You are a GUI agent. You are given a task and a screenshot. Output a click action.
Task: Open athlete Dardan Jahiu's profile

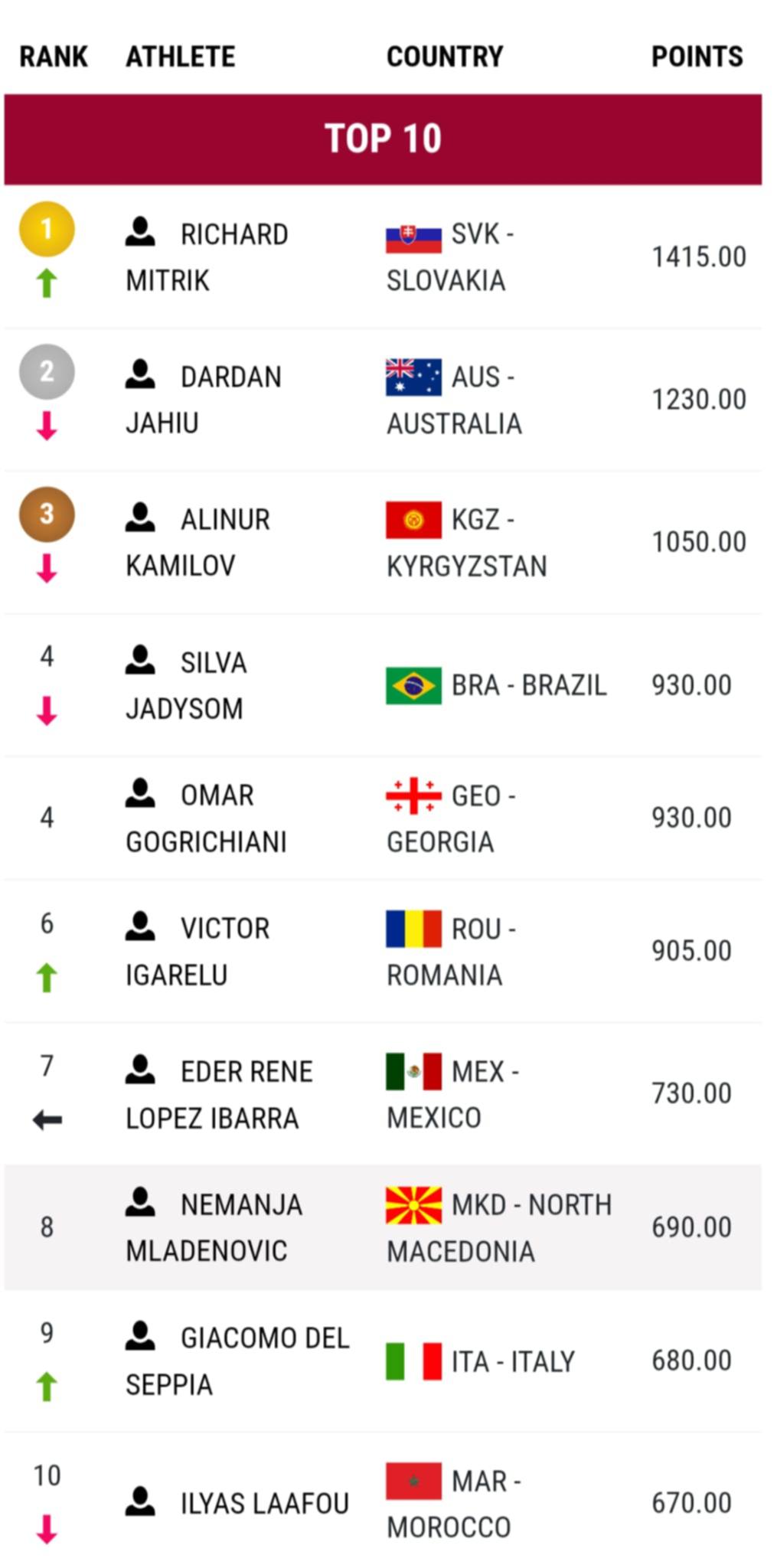point(204,400)
